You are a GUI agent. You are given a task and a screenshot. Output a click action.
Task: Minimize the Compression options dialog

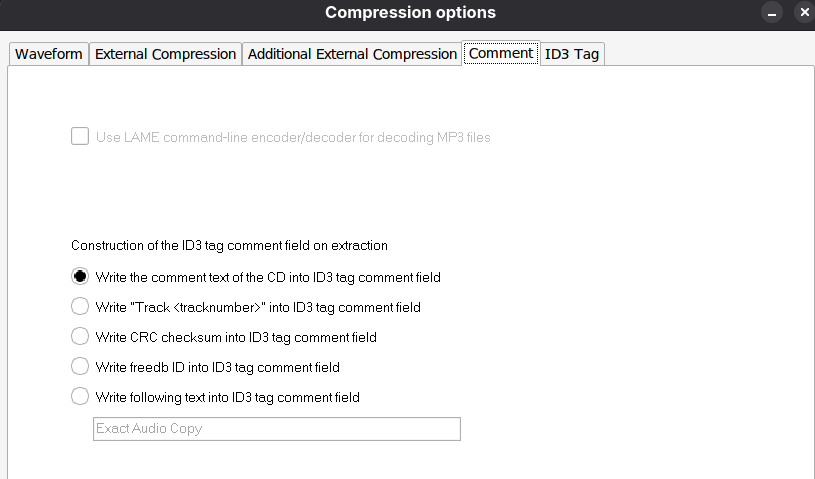pyautogui.click(x=771, y=13)
